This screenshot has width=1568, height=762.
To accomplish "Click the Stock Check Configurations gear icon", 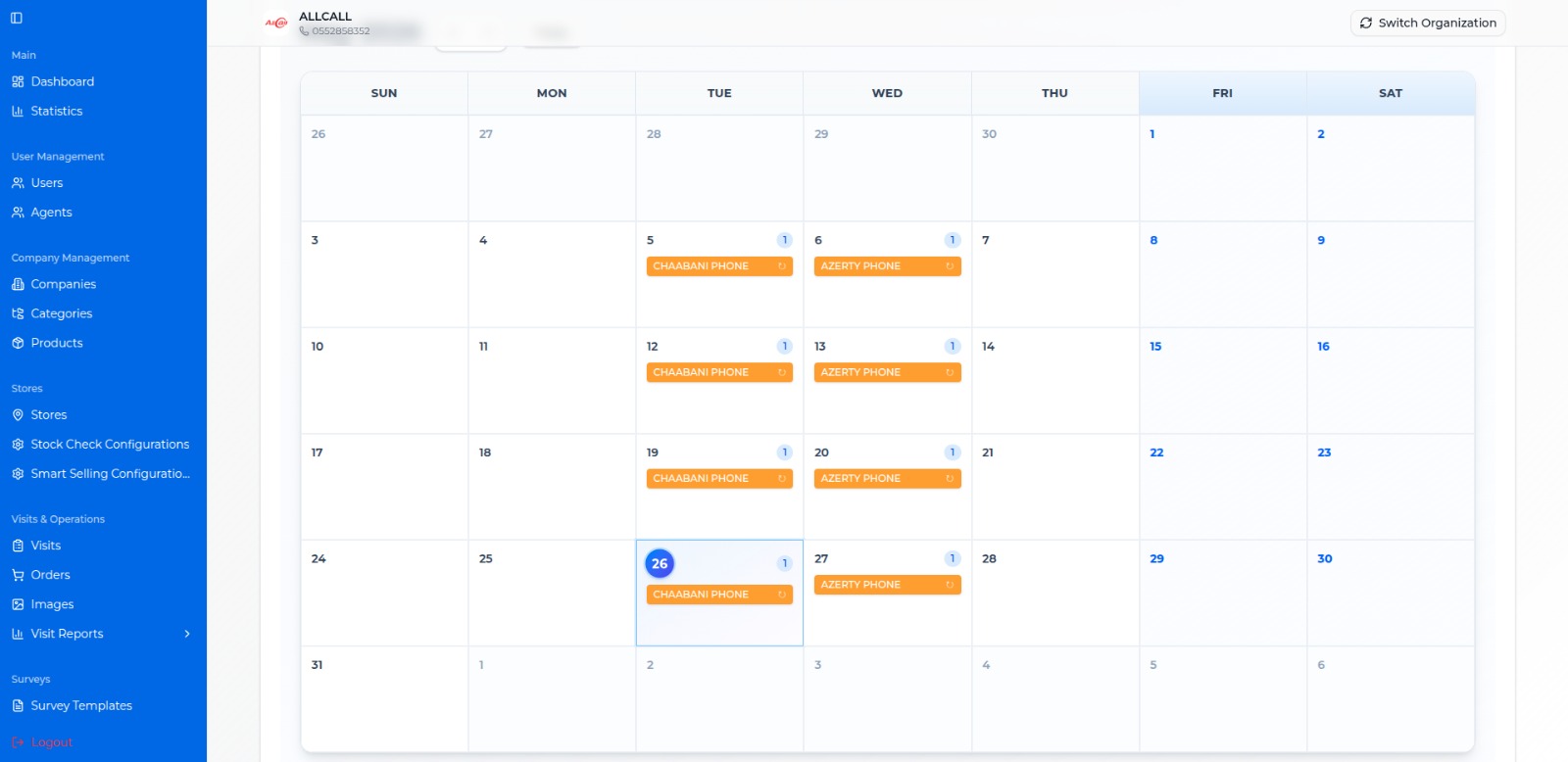I will point(18,444).
